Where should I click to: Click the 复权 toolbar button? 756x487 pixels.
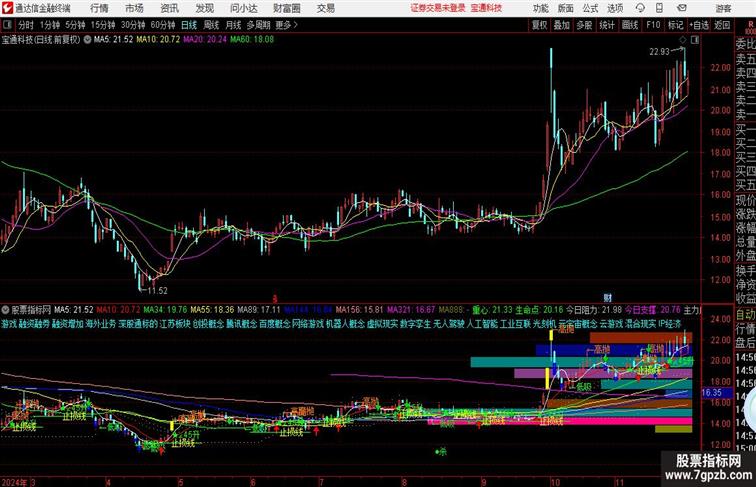(x=540, y=25)
